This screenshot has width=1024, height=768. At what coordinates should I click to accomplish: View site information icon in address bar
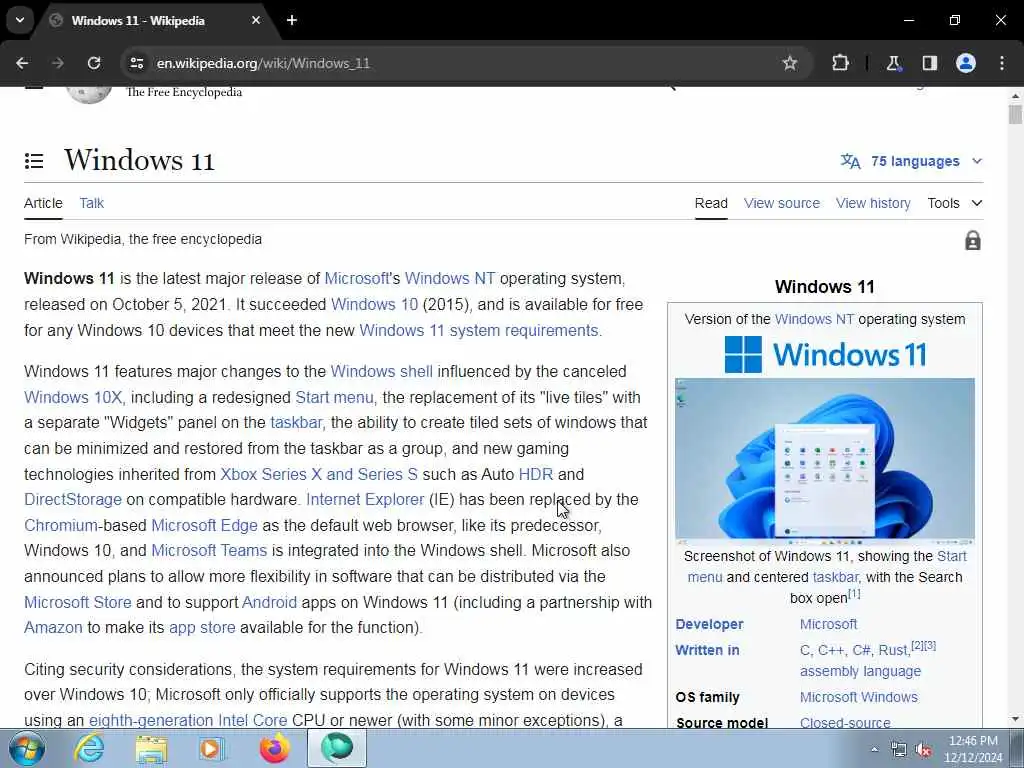point(136,63)
